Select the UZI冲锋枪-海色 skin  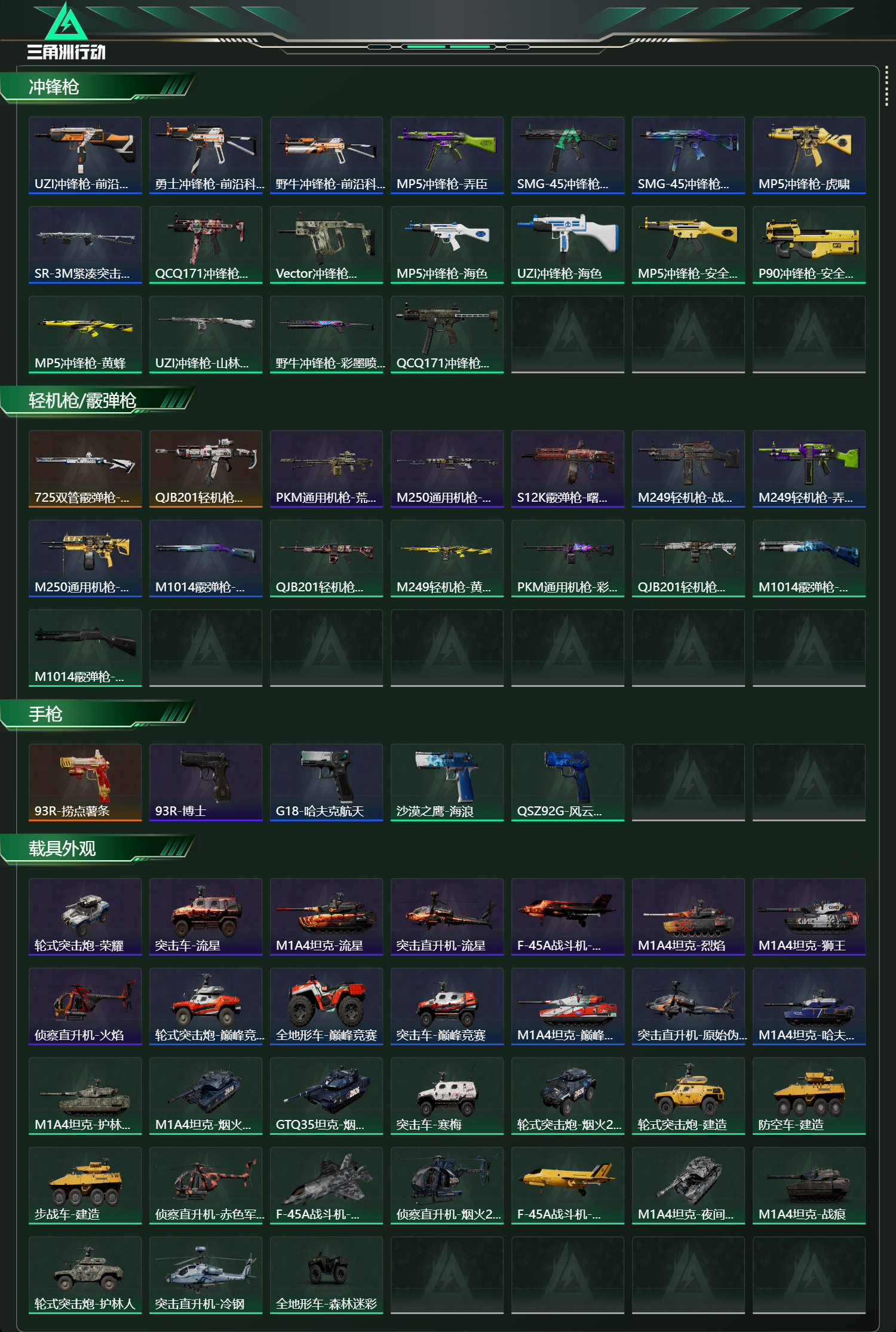click(x=567, y=245)
